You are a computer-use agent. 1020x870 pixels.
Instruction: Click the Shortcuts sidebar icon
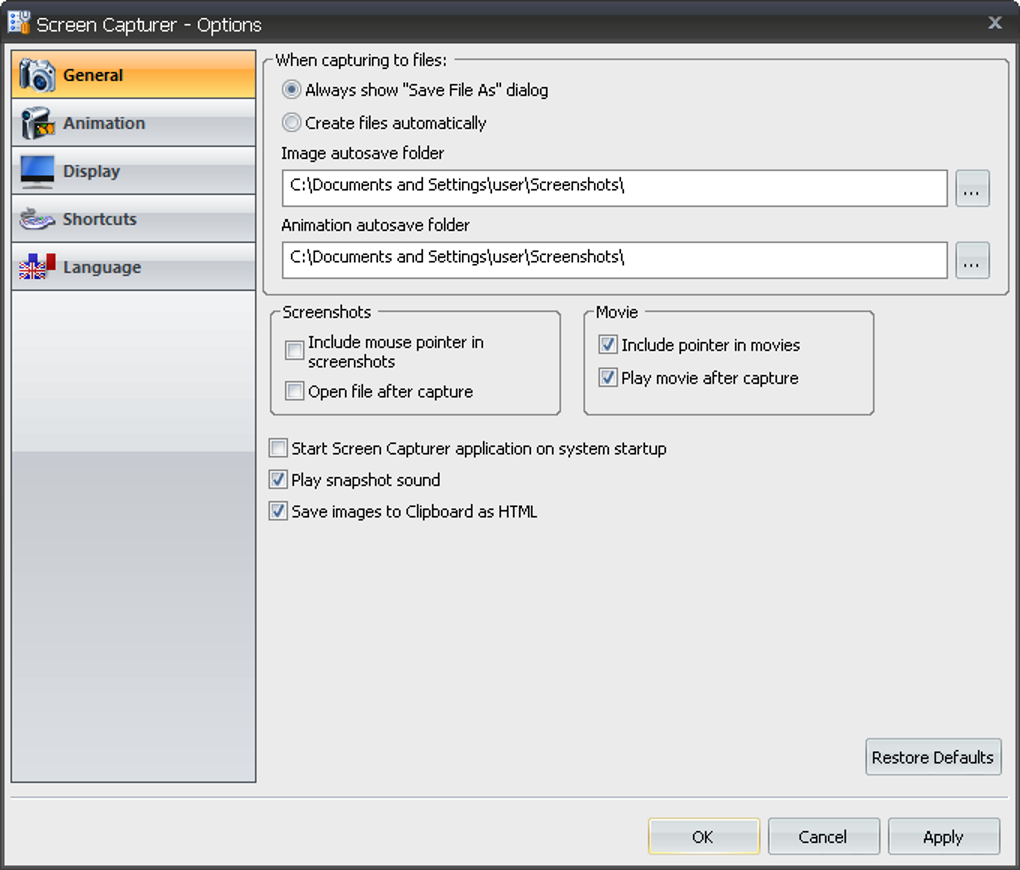pos(38,219)
